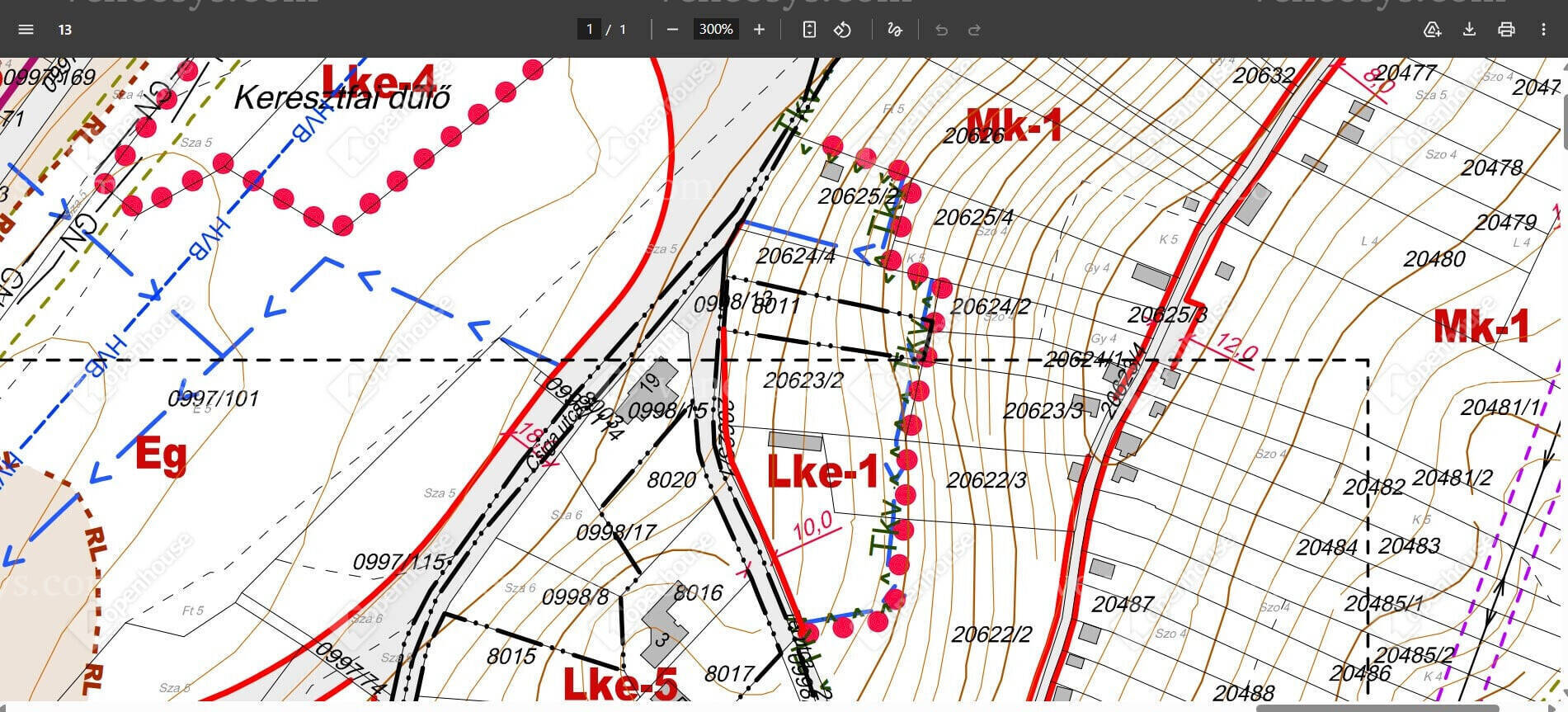Click the document title 13

tap(64, 30)
